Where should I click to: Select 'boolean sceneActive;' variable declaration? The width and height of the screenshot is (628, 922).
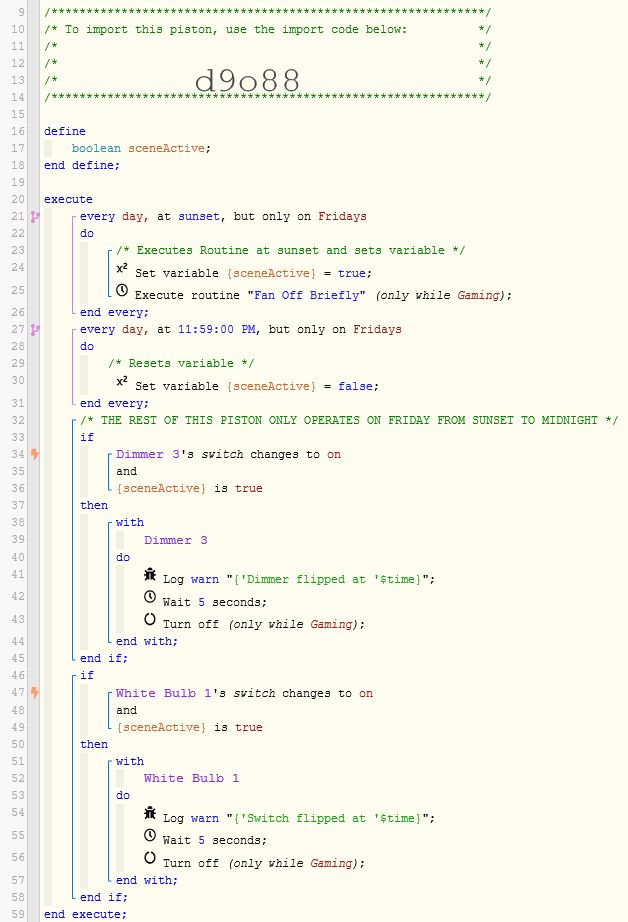tap(141, 148)
